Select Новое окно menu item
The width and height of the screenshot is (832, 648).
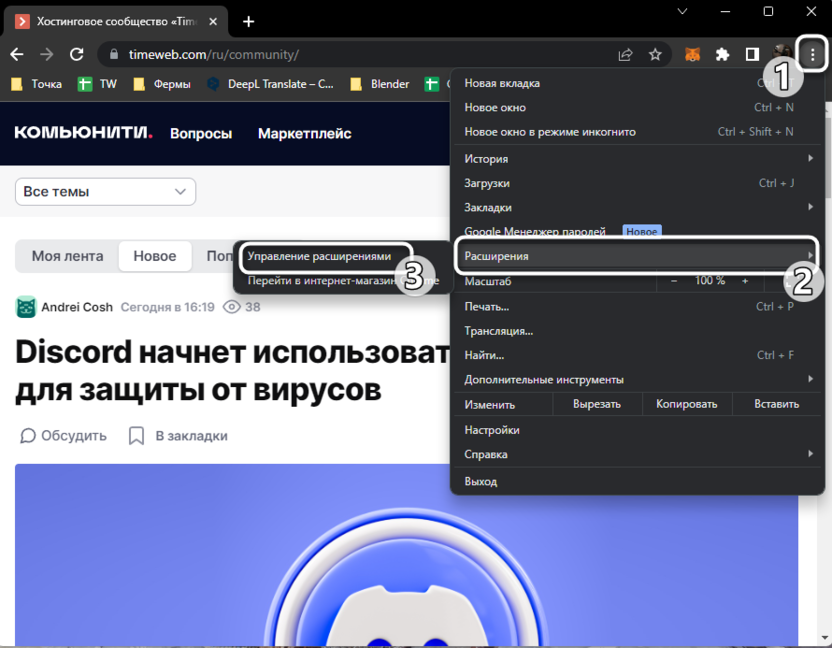click(x=637, y=108)
